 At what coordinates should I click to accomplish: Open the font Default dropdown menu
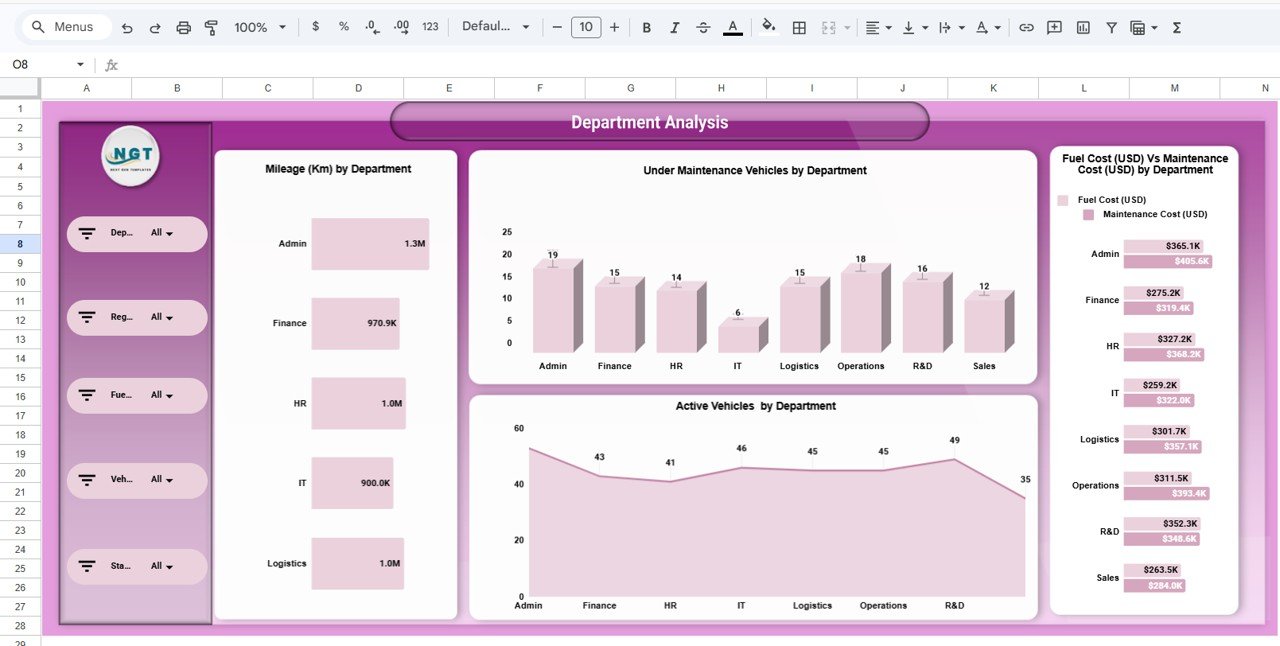coord(495,27)
